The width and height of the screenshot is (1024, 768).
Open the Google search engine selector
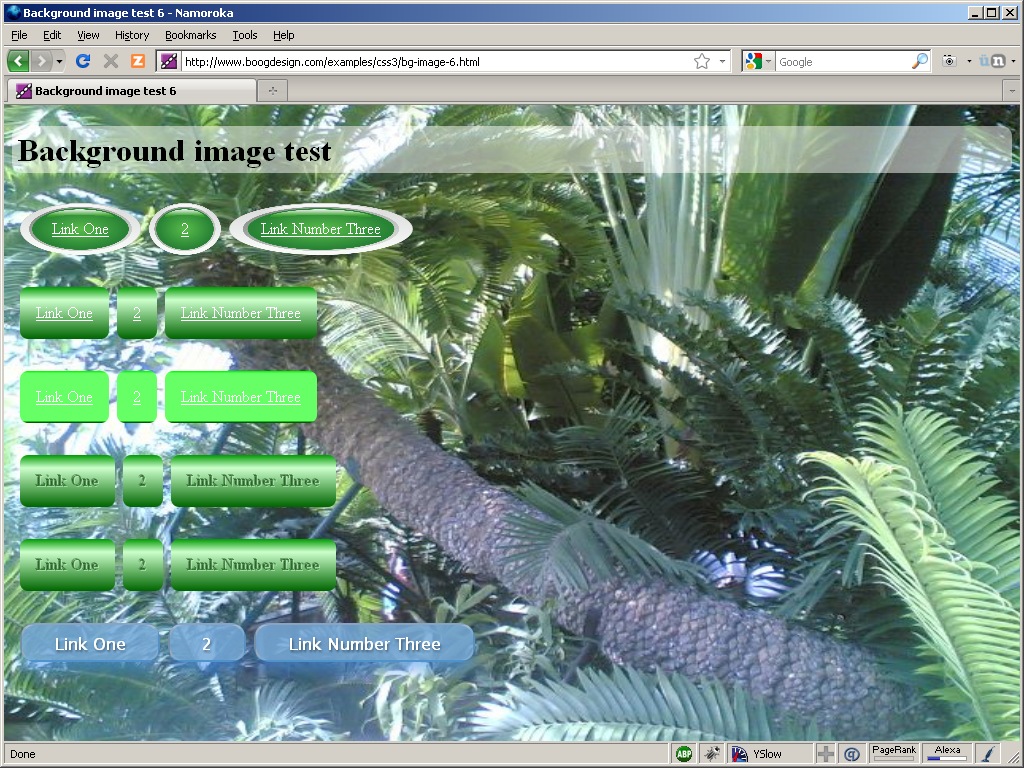pos(758,61)
